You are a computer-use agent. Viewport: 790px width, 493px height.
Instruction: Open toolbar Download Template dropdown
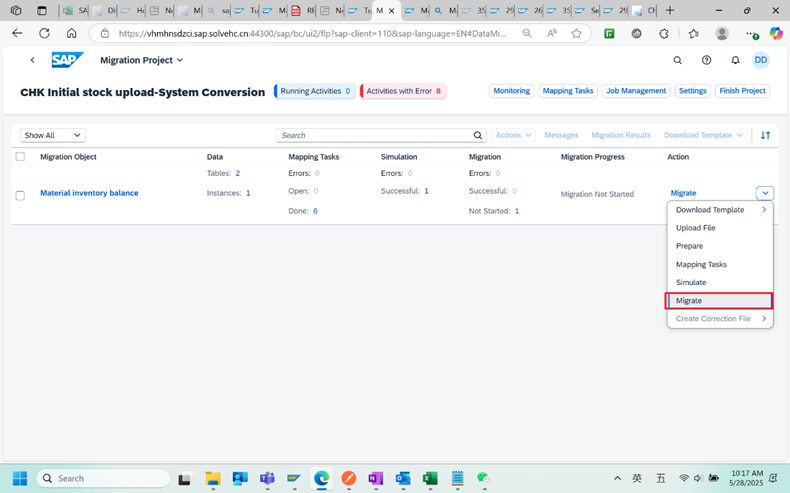703,135
